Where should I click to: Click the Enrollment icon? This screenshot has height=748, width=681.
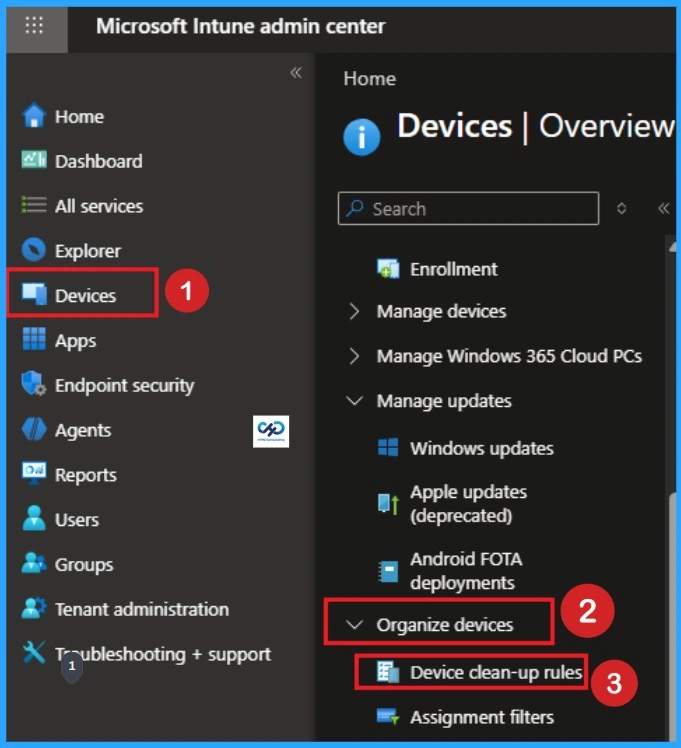(x=388, y=269)
